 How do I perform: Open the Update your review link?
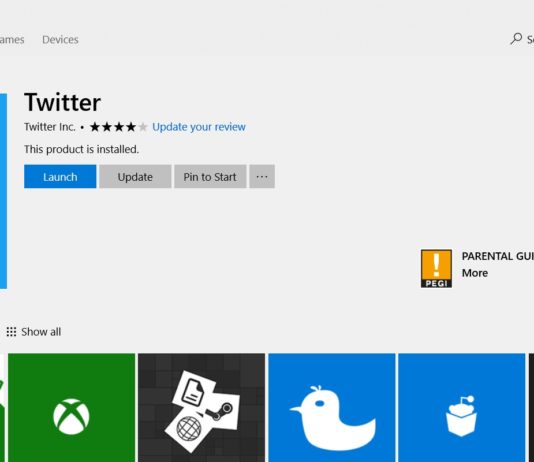click(199, 127)
